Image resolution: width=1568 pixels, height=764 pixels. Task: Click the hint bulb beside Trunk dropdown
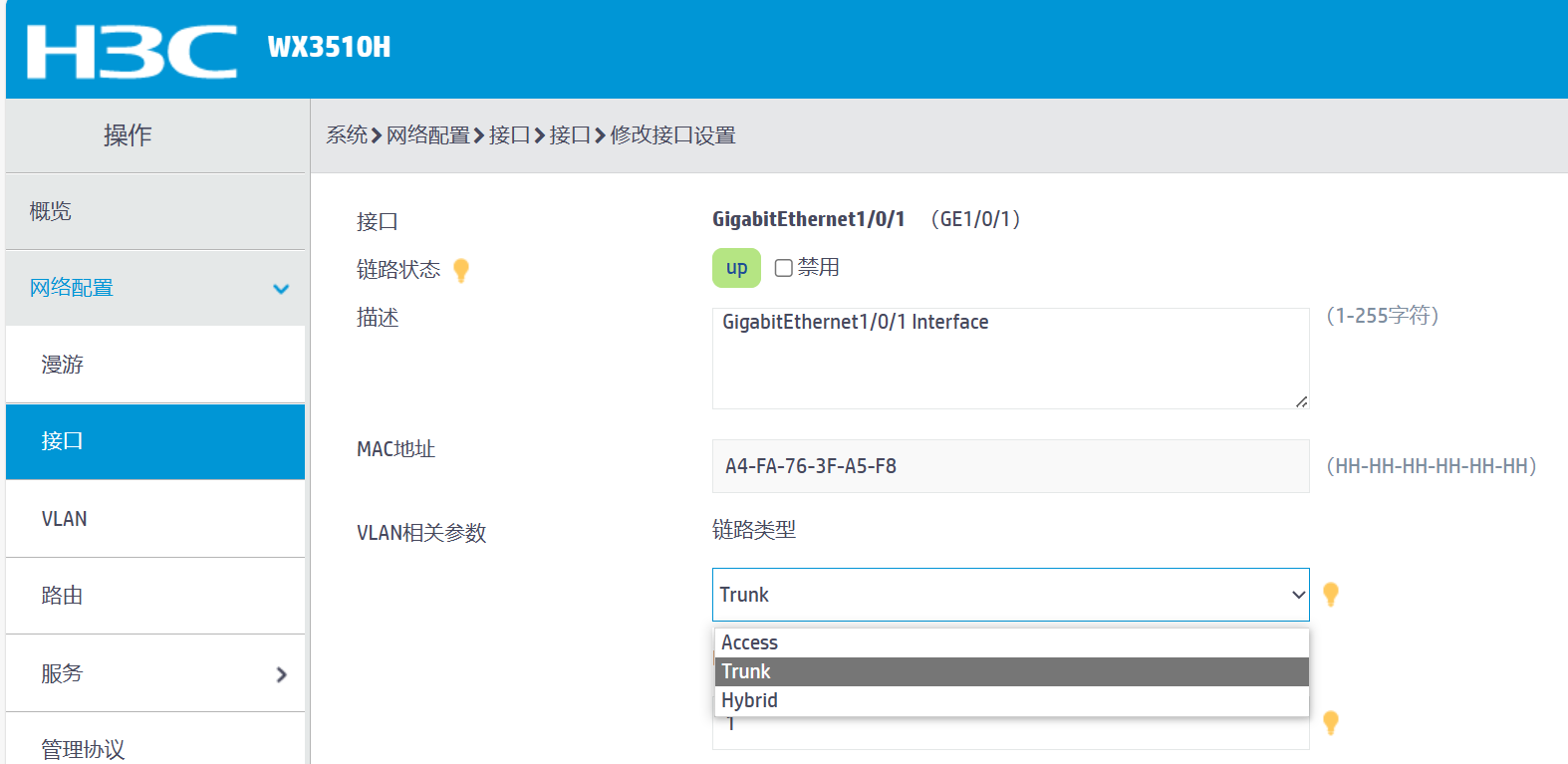tap(1330, 595)
